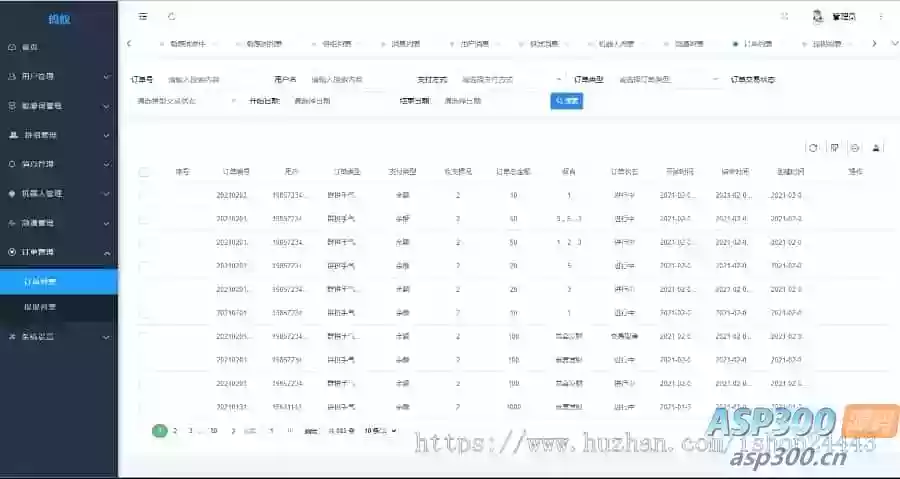Click the 序号 column header
Screen dimensions: 900x479
click(x=183, y=172)
